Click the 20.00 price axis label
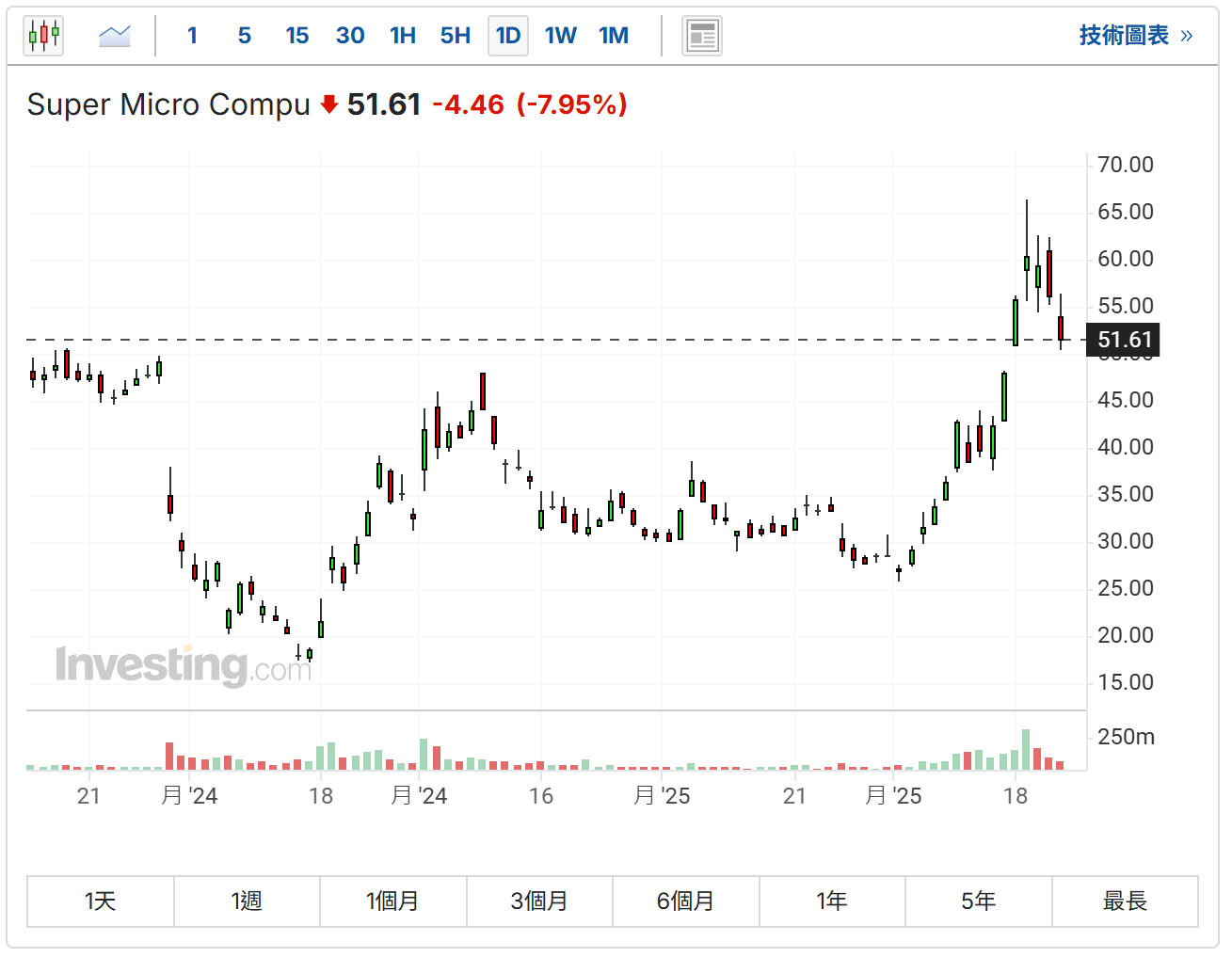 [x=1126, y=635]
